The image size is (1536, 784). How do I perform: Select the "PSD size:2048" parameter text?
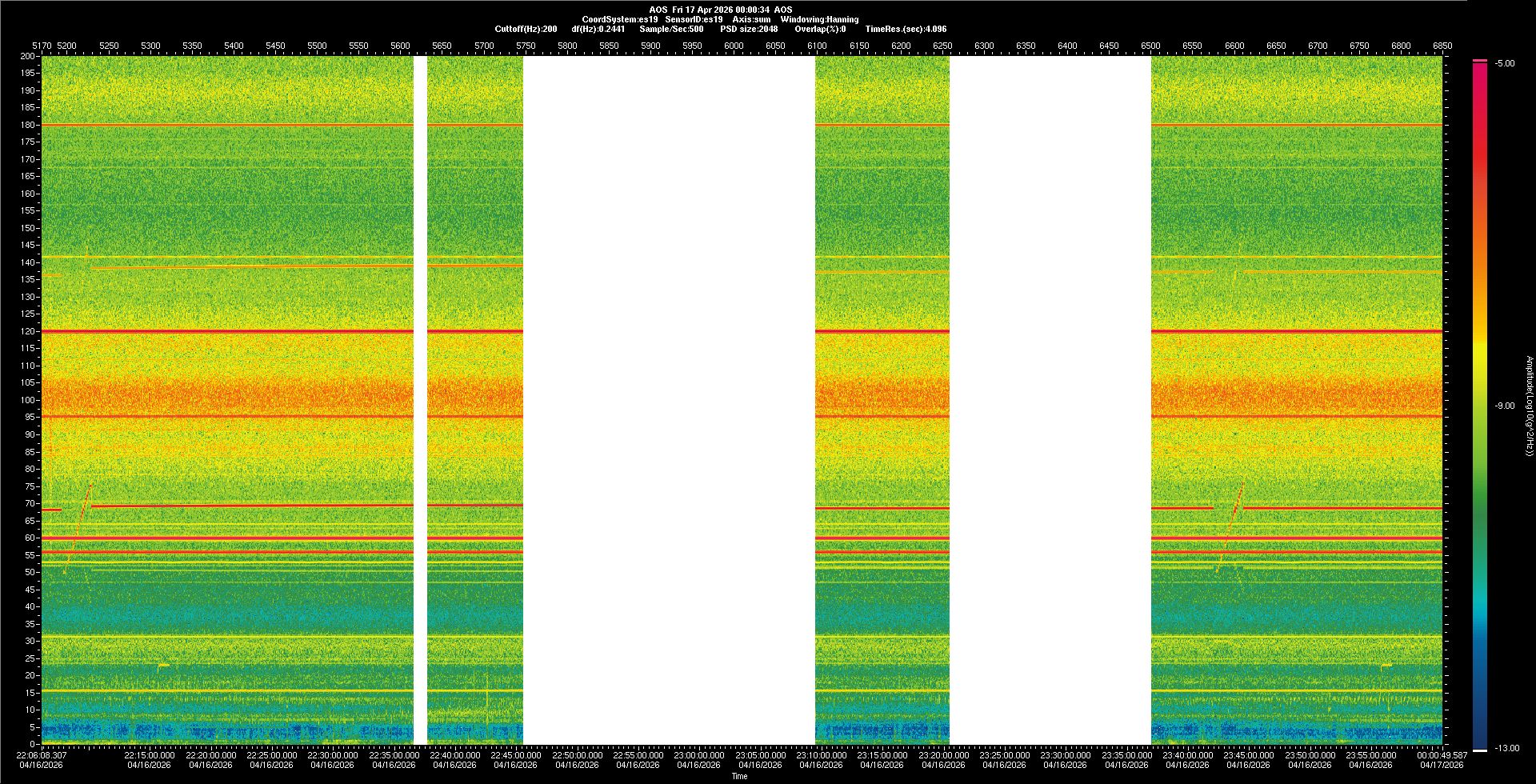click(749, 29)
